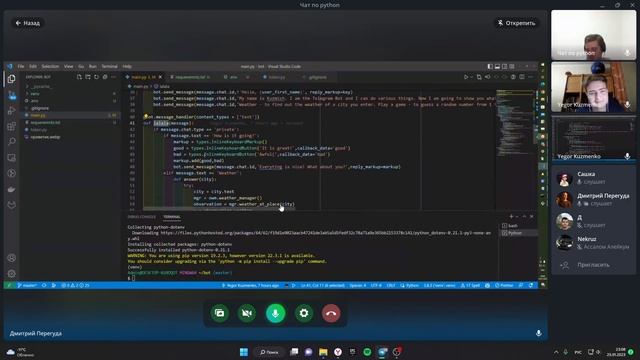
Task: Share screen with the call toolbar button
Action: [220, 313]
